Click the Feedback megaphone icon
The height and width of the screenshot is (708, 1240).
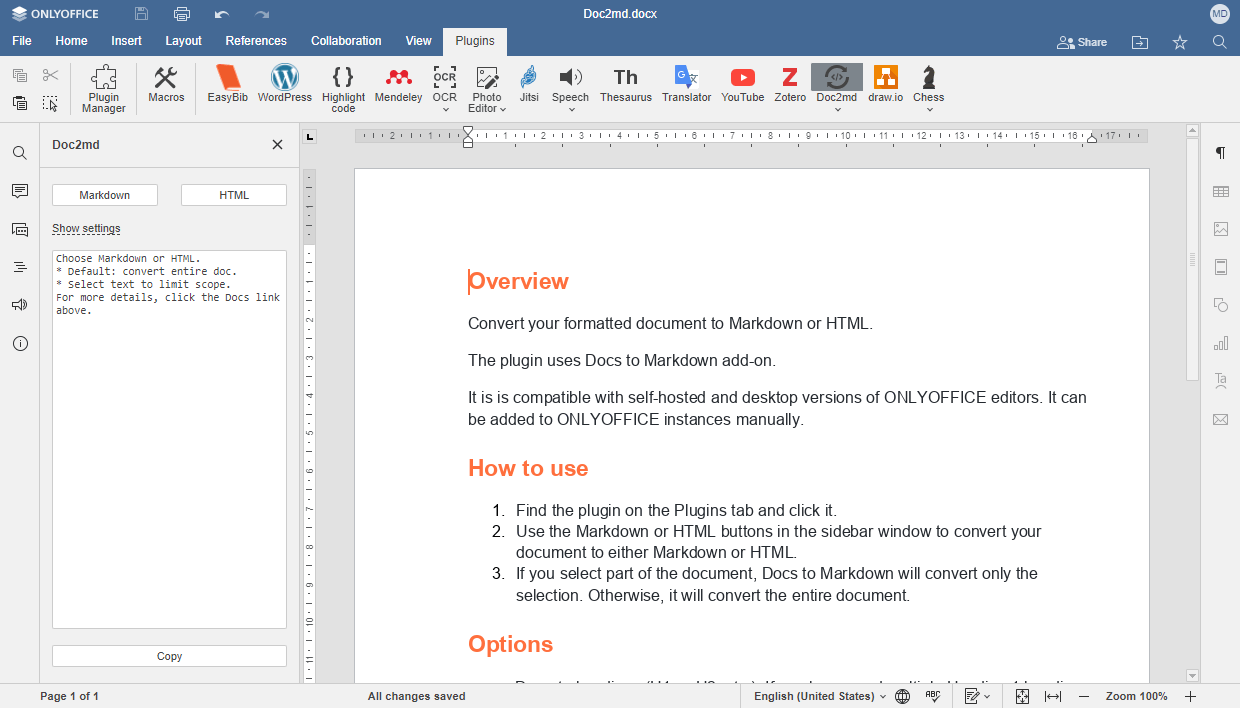pyautogui.click(x=20, y=305)
